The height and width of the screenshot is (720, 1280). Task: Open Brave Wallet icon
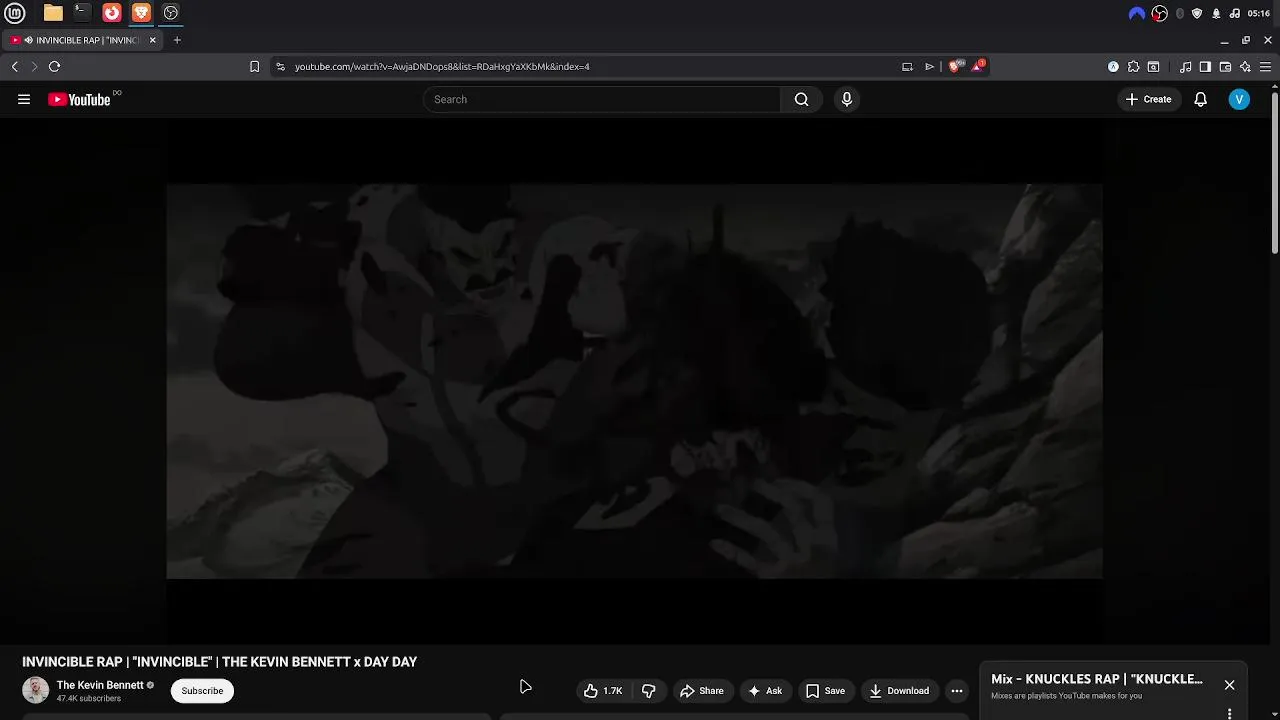coord(1225,66)
